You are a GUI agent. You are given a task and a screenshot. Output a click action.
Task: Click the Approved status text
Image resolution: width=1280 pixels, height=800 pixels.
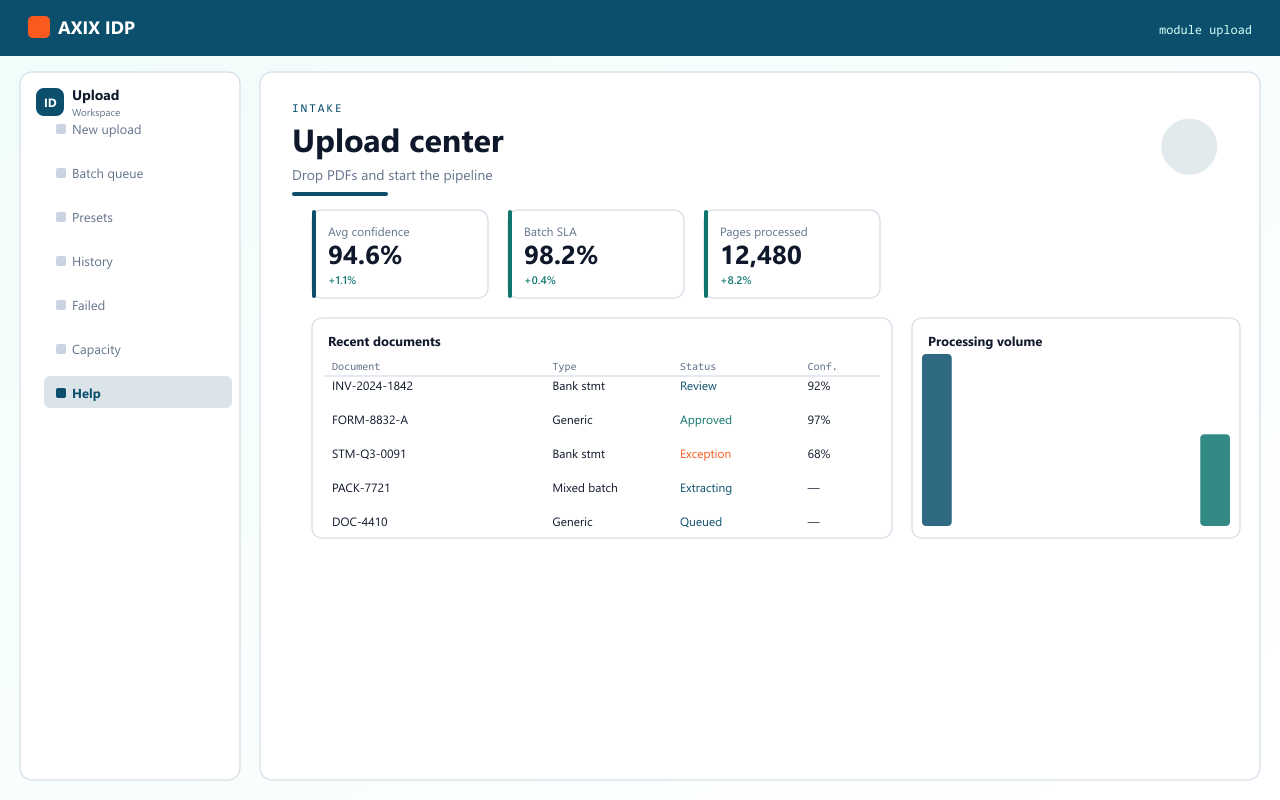point(706,420)
